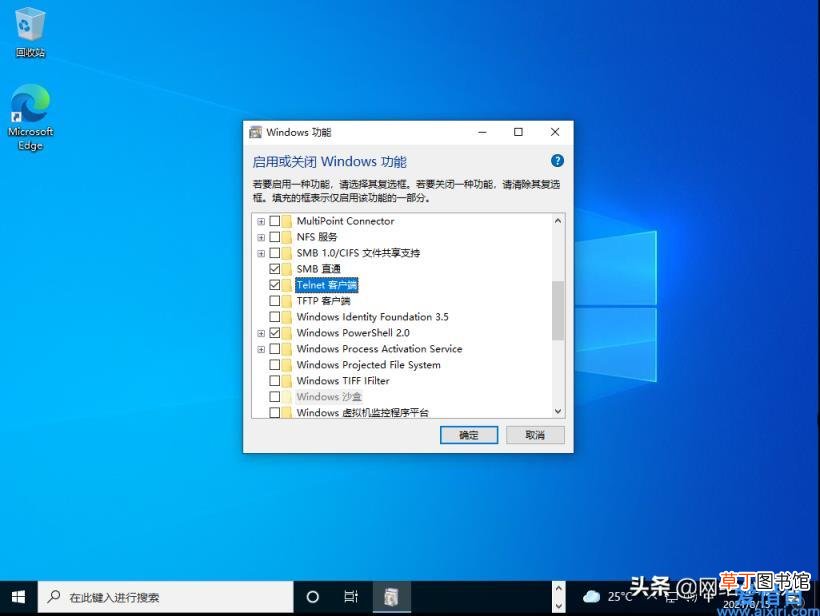Uncheck the Windows PowerShell 2.0 checkbox
This screenshot has height=616, width=820.
click(275, 333)
